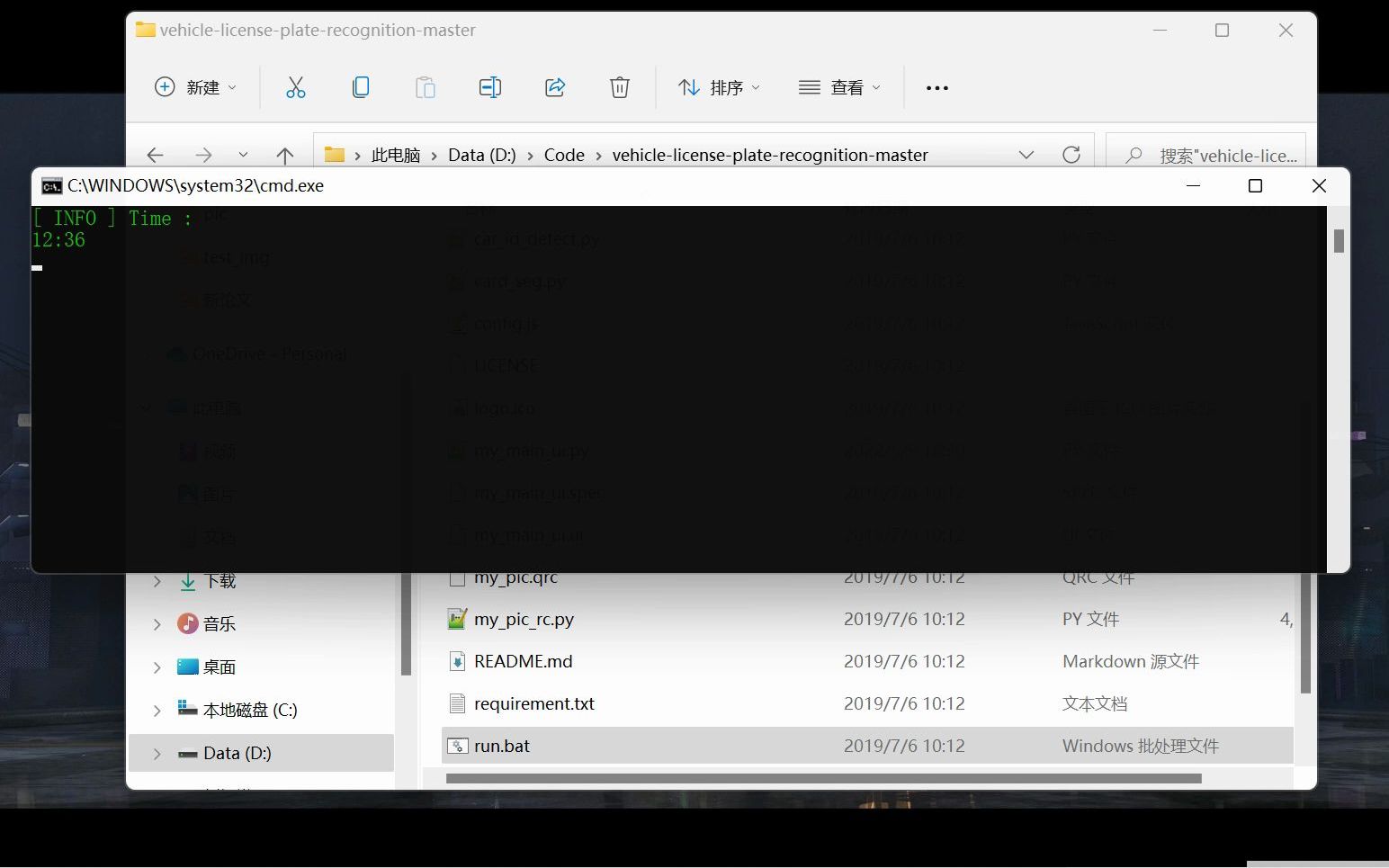Click the Share icon in Explorer toolbar
Screen dimensions: 1389x868
click(x=555, y=86)
